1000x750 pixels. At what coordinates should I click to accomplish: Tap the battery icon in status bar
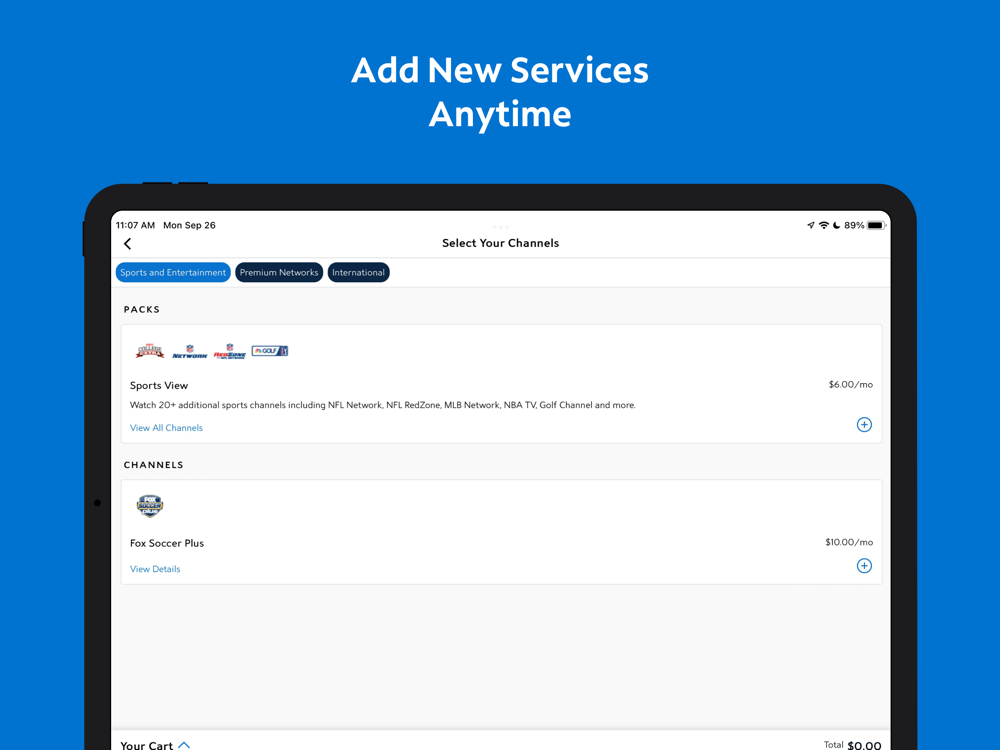click(x=876, y=225)
